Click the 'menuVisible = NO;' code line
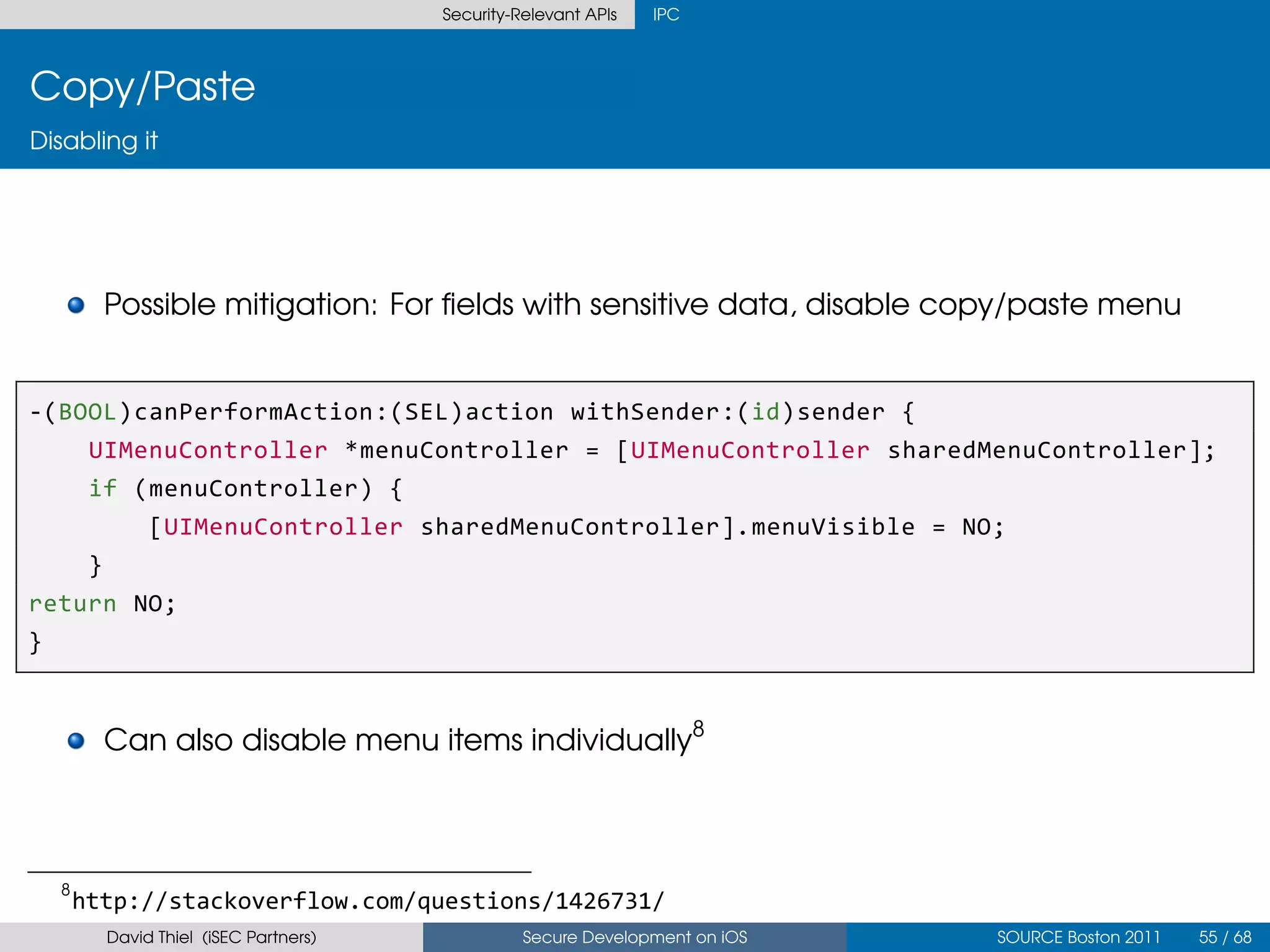Viewport: 1270px width, 952px height. tap(577, 527)
